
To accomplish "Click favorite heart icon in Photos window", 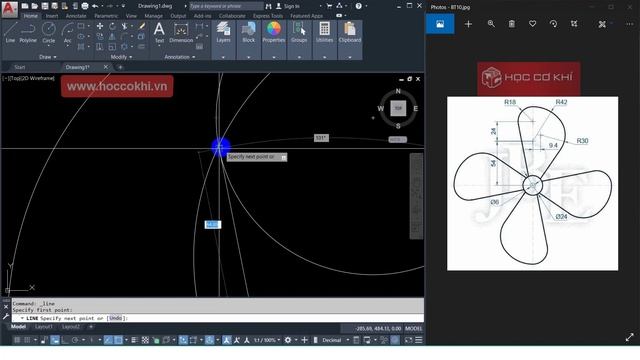I will (532, 24).
